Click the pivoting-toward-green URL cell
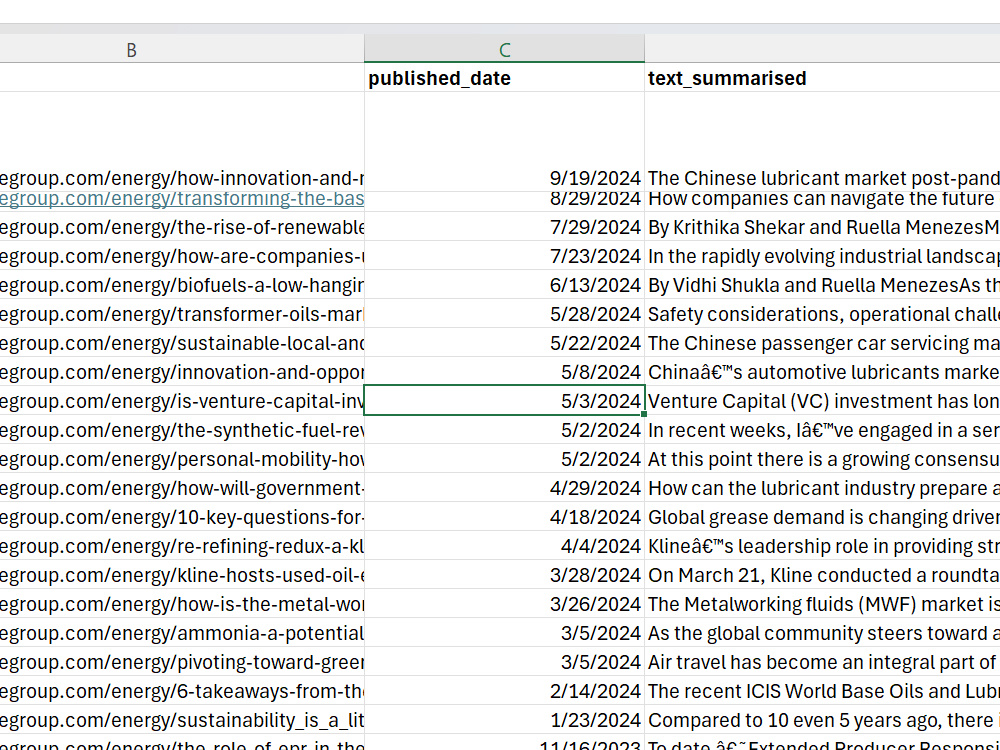Screen dimensions: 1000x750 point(182,662)
